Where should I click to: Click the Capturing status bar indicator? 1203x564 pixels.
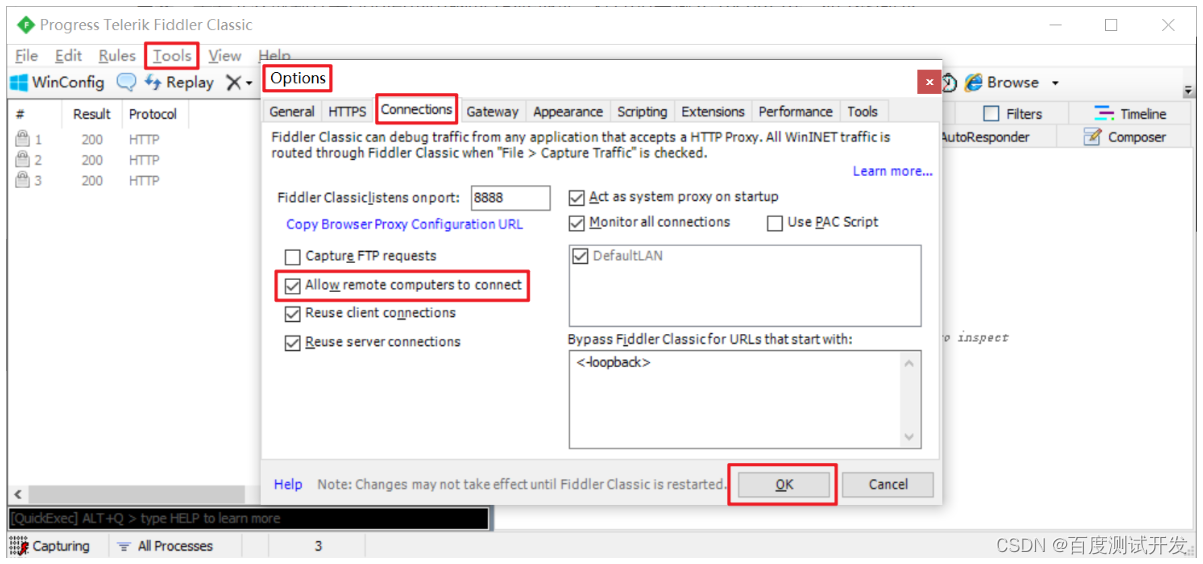pyautogui.click(x=51, y=546)
